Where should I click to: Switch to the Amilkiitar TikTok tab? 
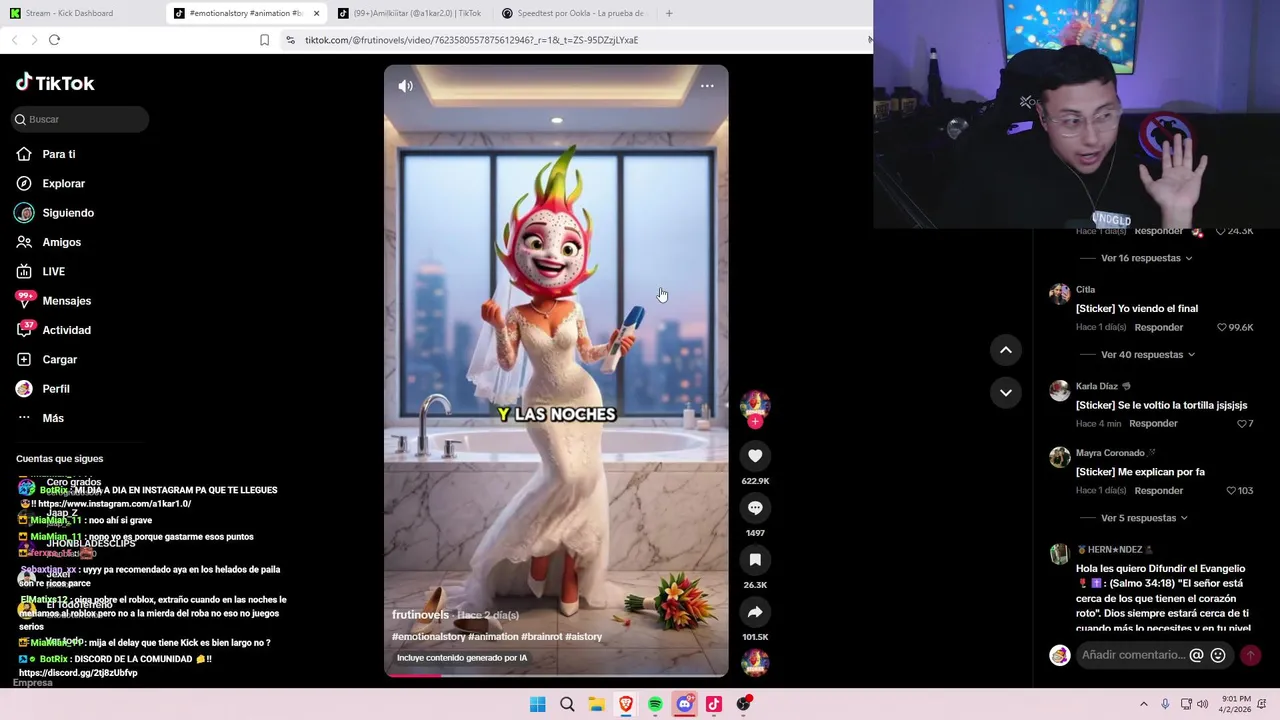coord(410,13)
